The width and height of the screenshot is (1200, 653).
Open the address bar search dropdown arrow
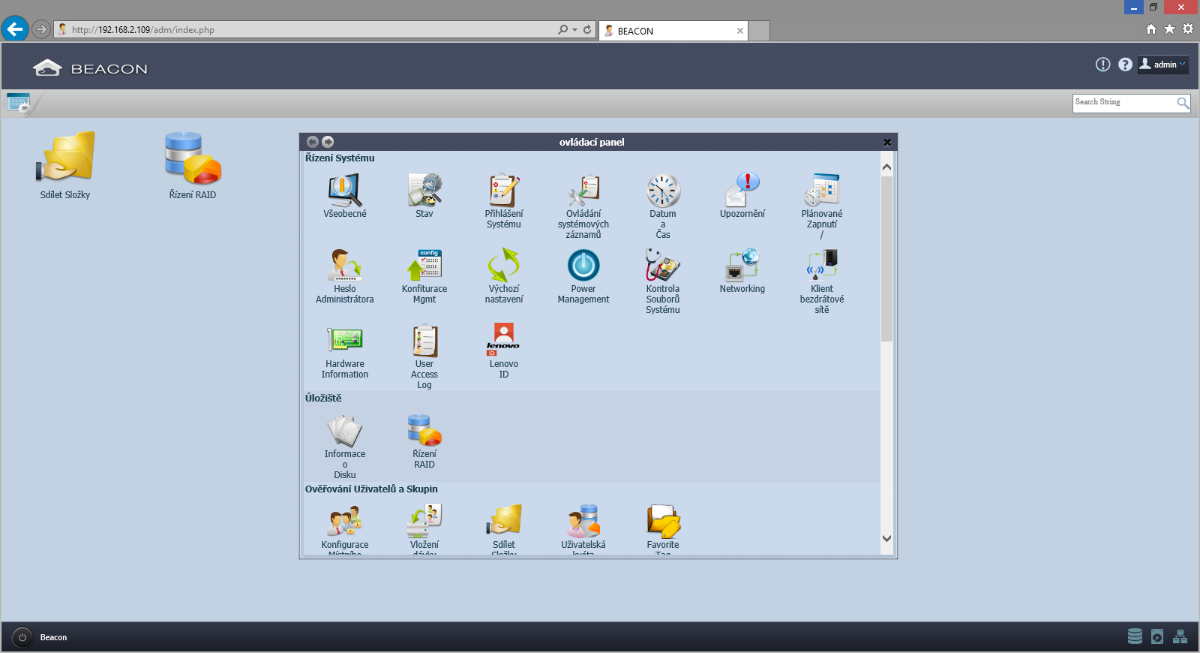point(574,30)
